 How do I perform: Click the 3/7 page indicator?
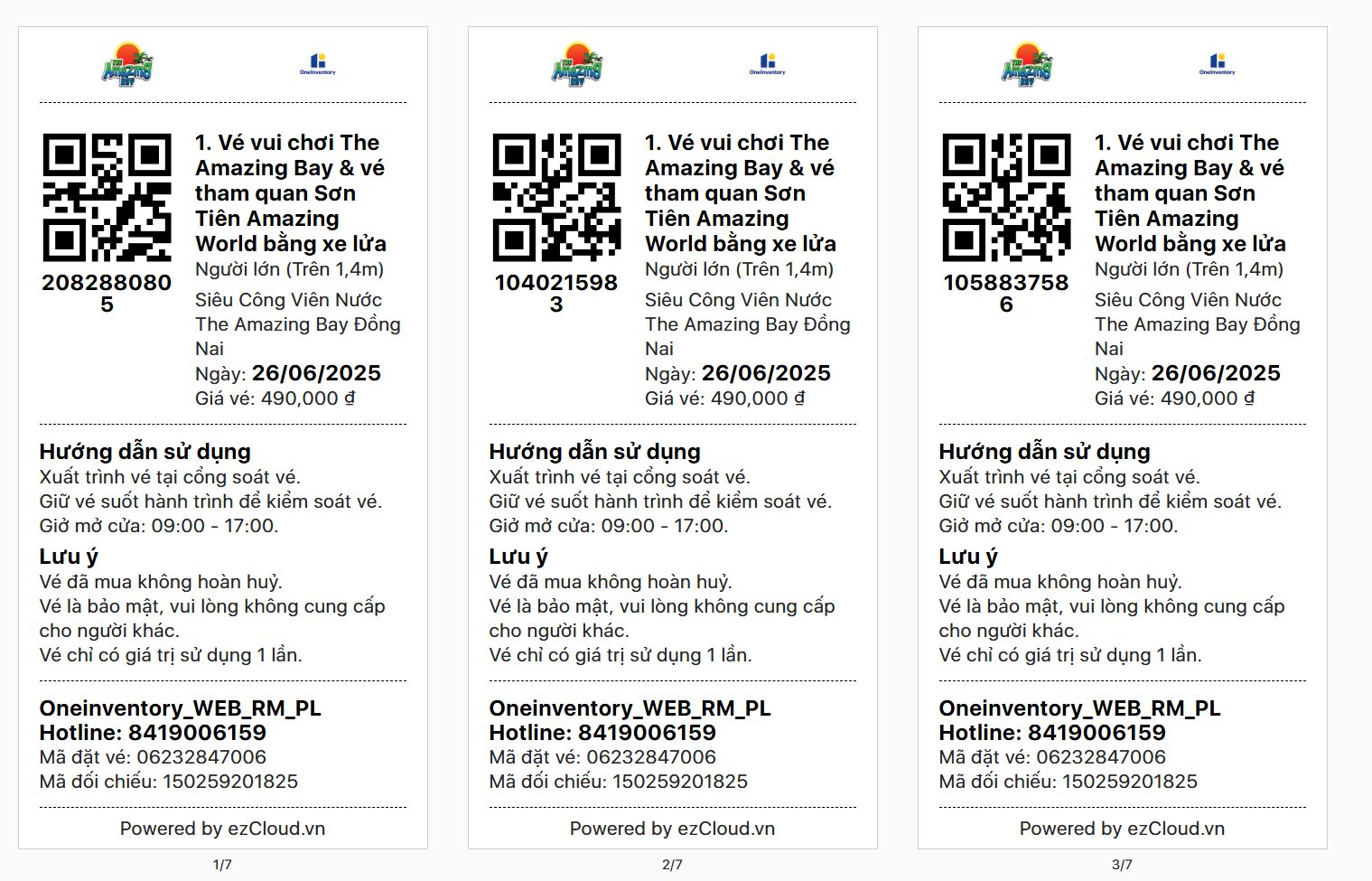(x=1122, y=865)
